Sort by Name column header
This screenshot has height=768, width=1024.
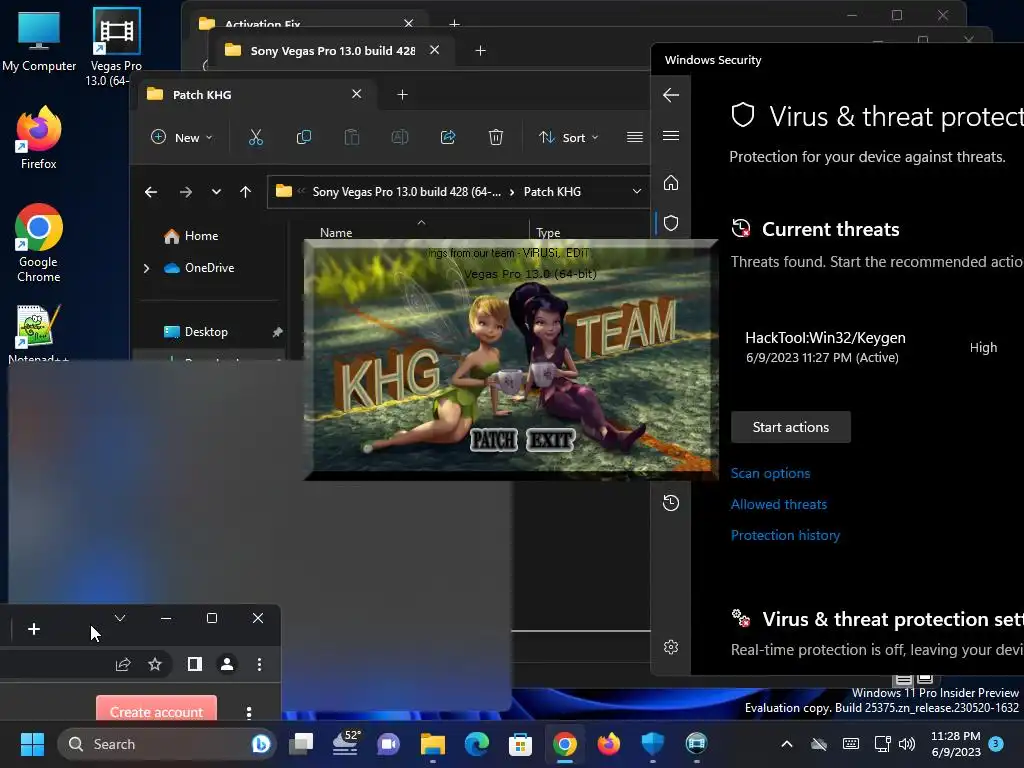(x=336, y=232)
